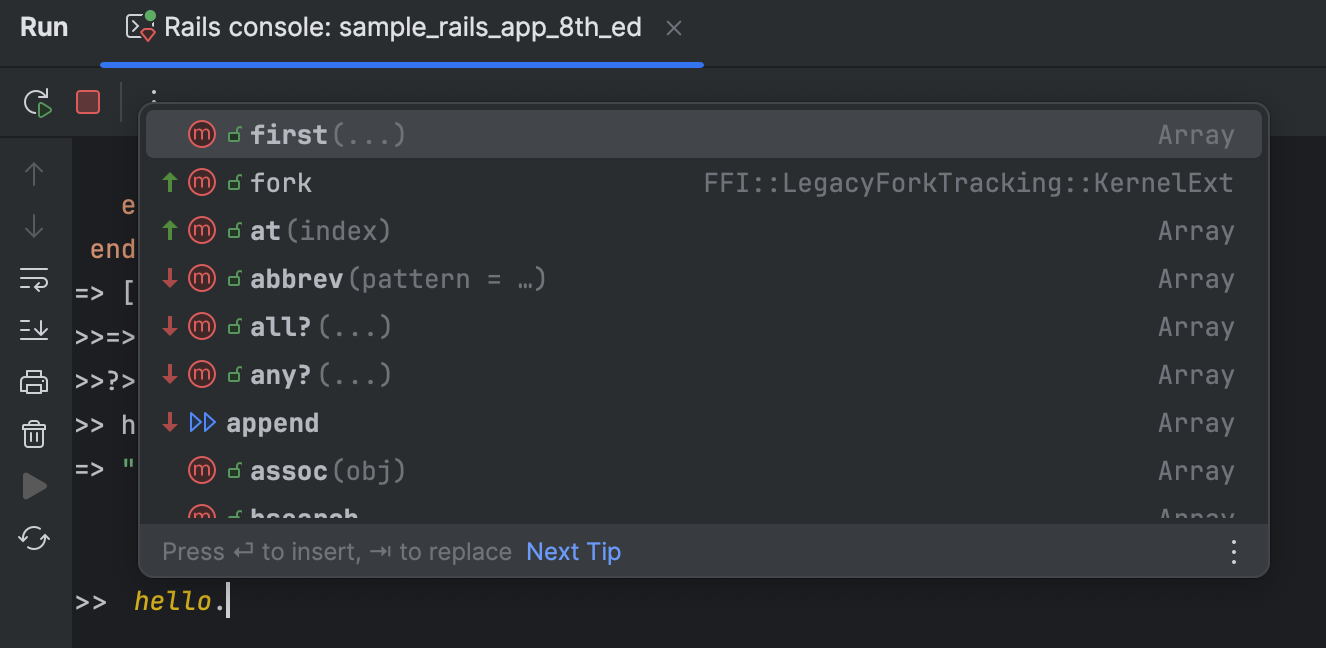The height and width of the screenshot is (648, 1326).
Task: Execute the current console command
Action: [34, 487]
